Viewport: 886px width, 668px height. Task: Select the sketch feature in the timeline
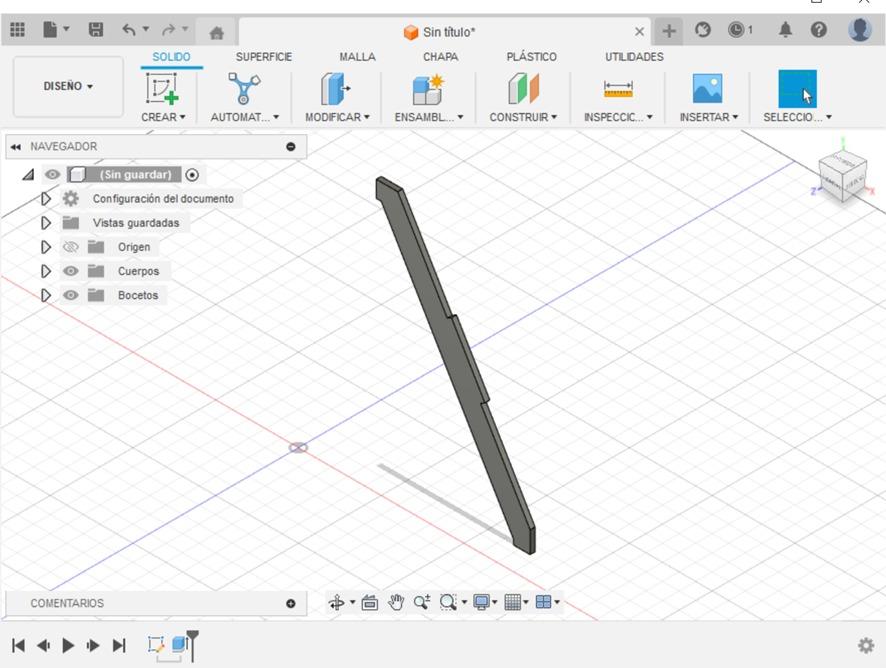(156, 644)
